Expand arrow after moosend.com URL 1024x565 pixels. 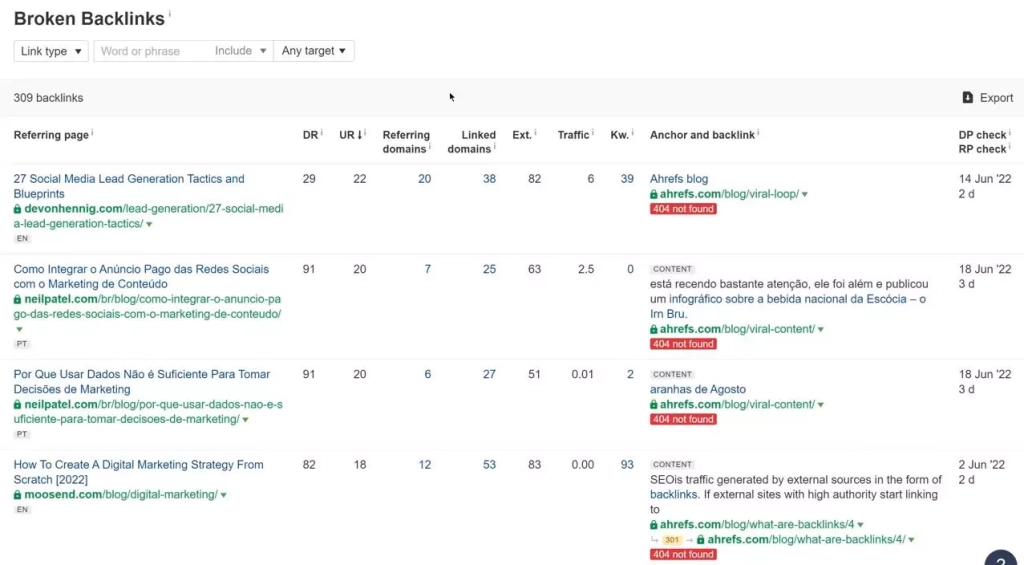pos(224,495)
